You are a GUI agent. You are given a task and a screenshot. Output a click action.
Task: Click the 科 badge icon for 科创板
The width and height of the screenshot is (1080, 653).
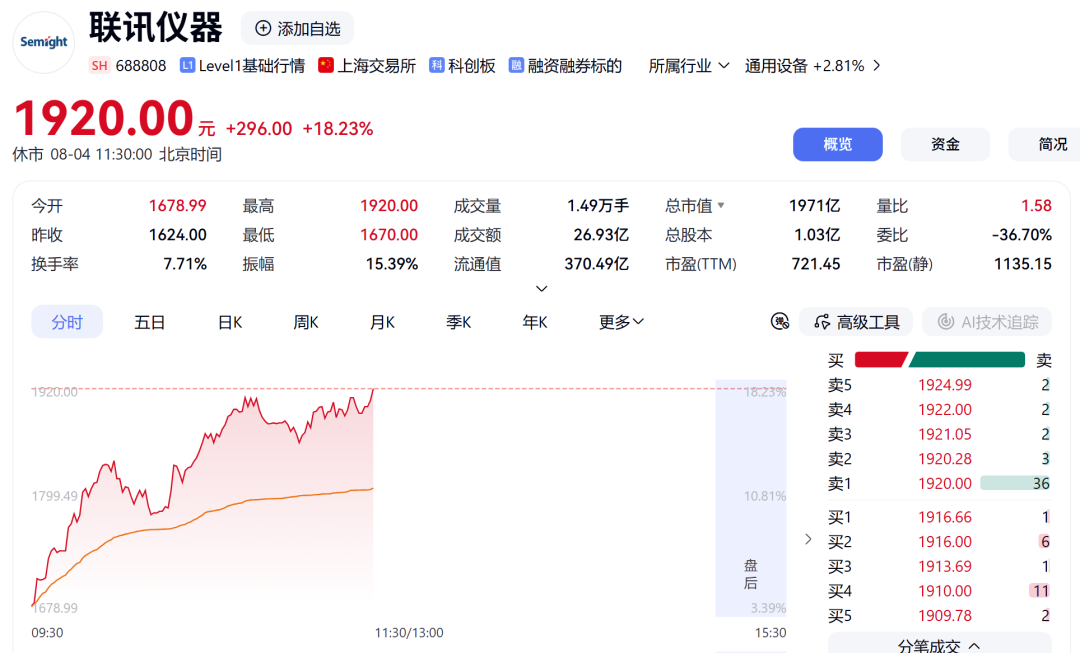pyautogui.click(x=437, y=65)
